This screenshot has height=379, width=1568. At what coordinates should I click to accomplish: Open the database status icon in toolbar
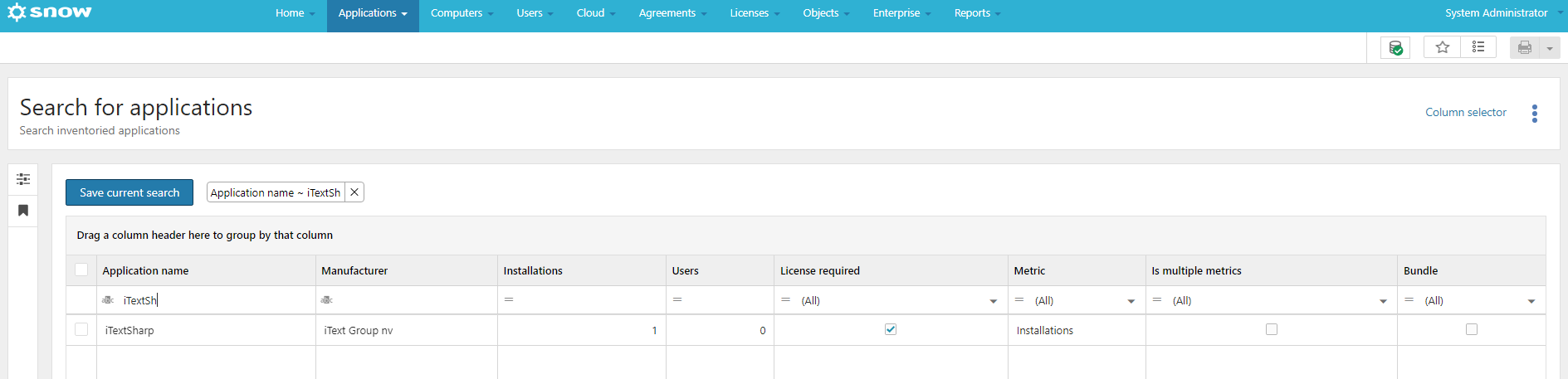point(1395,47)
